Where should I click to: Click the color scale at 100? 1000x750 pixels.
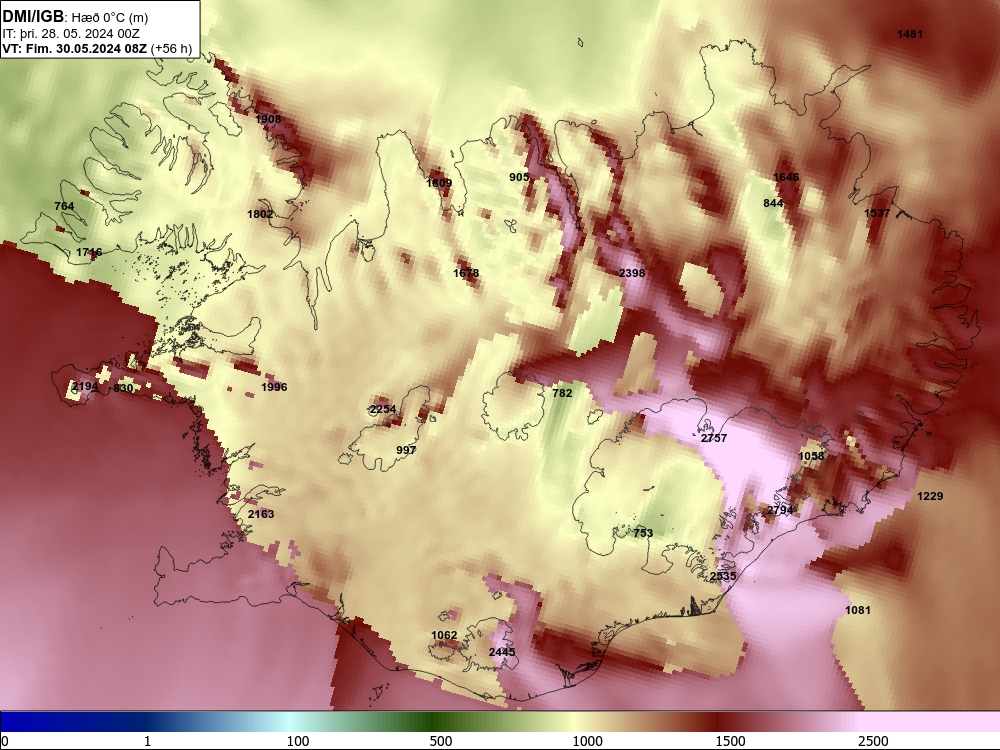pyautogui.click(x=297, y=741)
